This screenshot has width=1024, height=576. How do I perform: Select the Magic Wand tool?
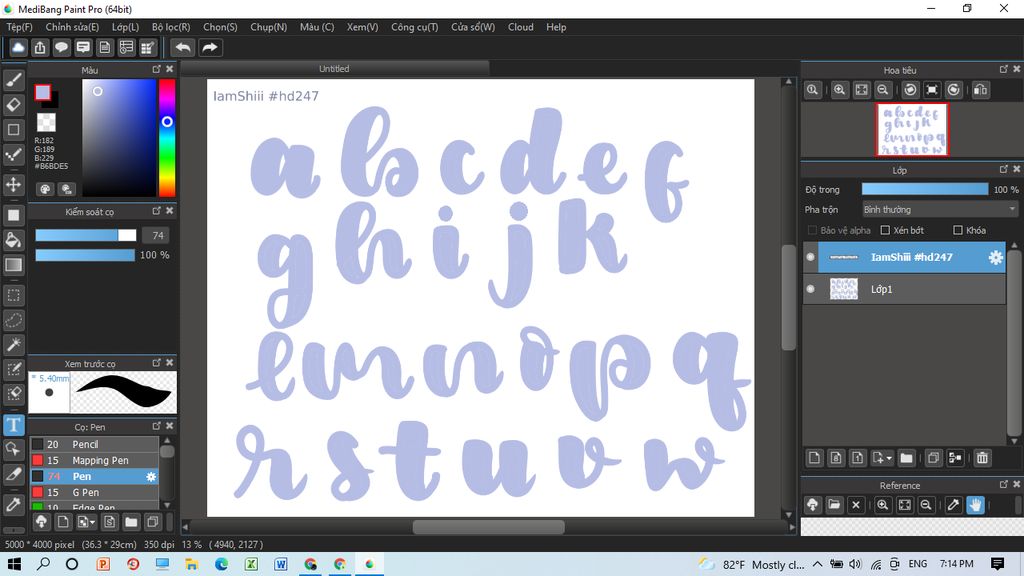tap(14, 345)
